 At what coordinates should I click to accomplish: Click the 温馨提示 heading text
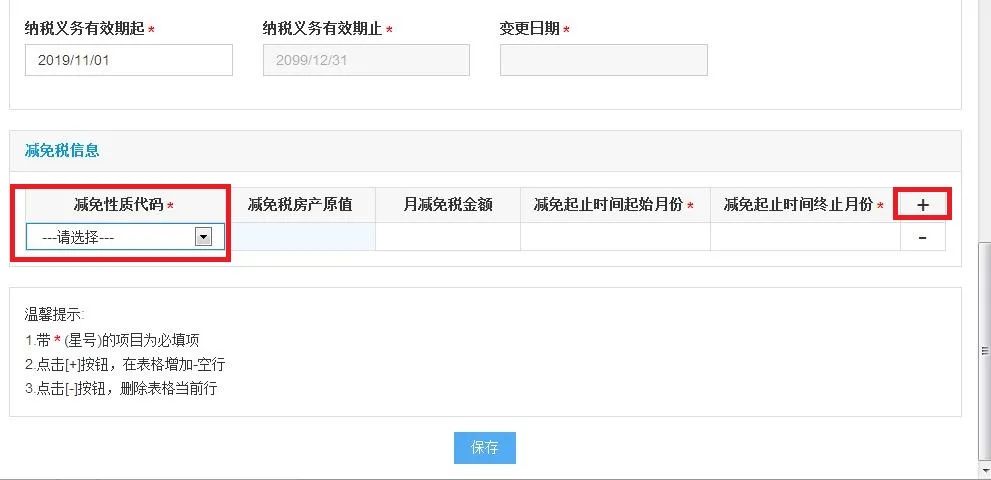tap(54, 314)
